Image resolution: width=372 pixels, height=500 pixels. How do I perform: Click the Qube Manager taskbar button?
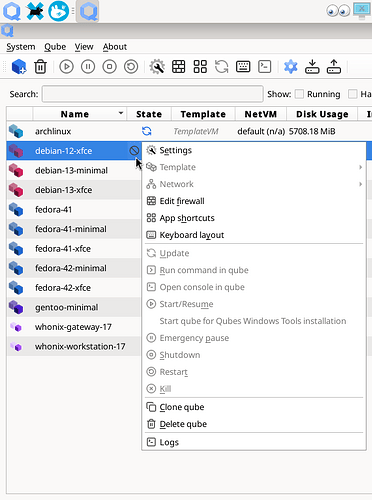[x=88, y=11]
